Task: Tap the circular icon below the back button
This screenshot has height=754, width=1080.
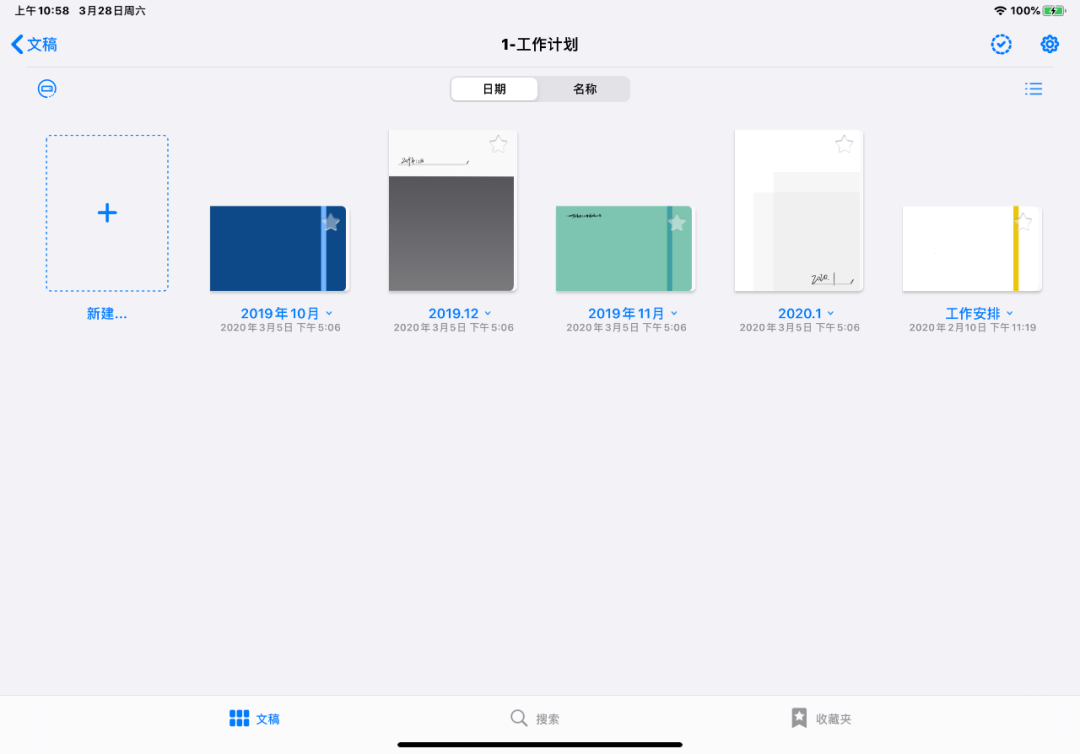Action: coord(47,88)
